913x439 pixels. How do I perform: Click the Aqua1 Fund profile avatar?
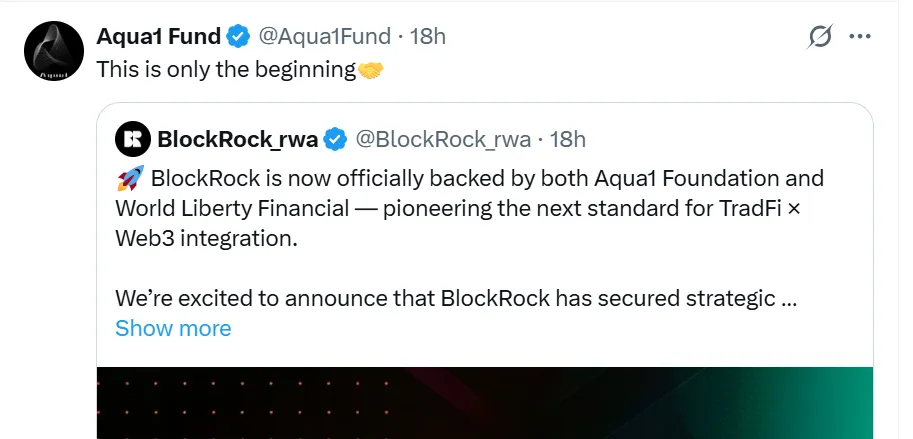tap(50, 50)
